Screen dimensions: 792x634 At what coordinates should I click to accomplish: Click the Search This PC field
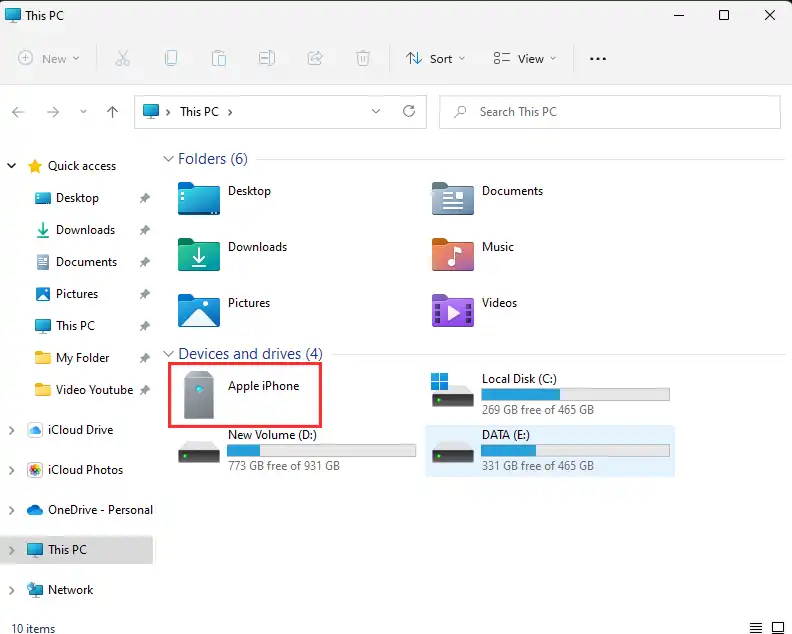[x=610, y=112]
